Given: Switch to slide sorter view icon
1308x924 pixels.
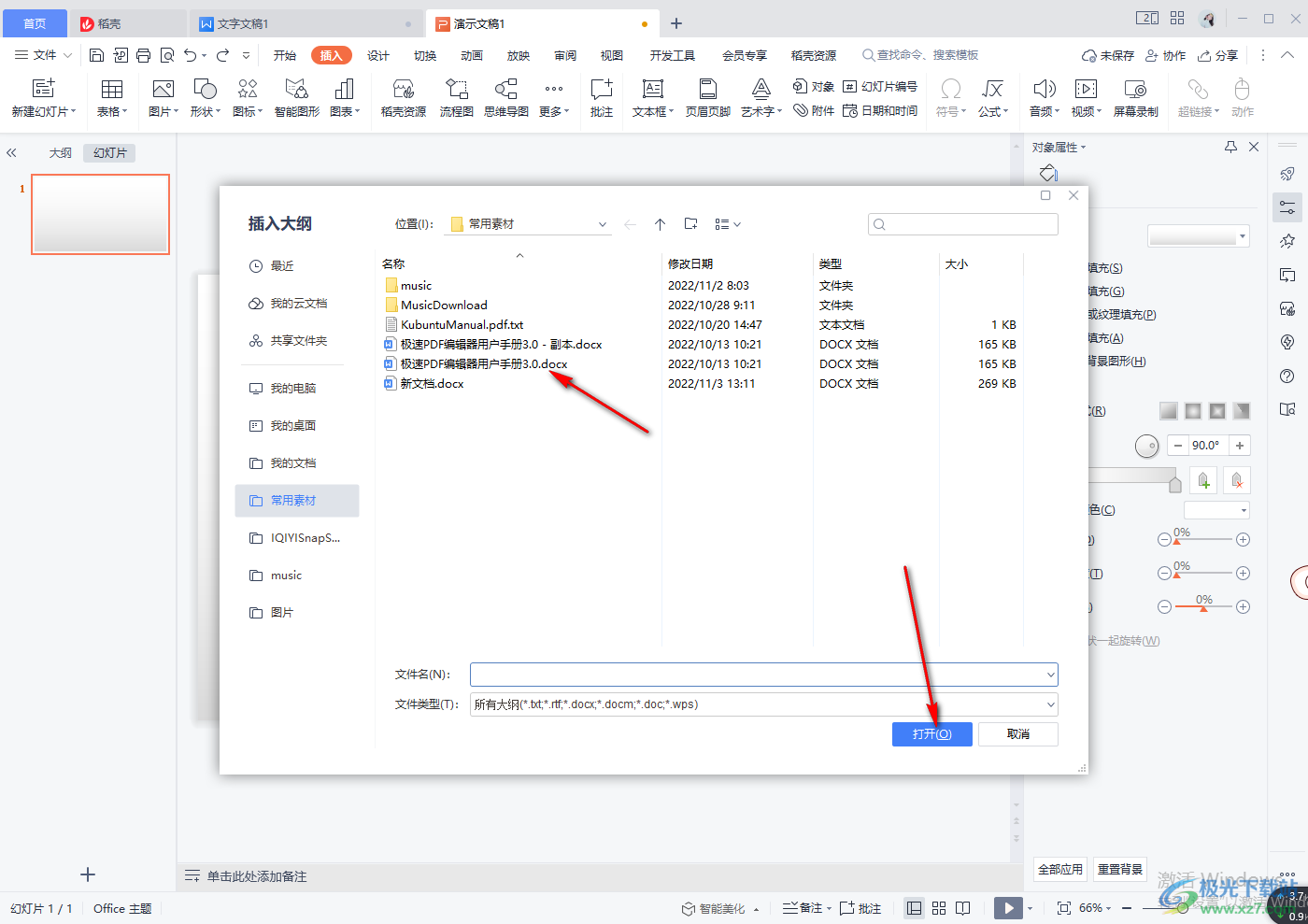Looking at the screenshot, I should click(939, 908).
